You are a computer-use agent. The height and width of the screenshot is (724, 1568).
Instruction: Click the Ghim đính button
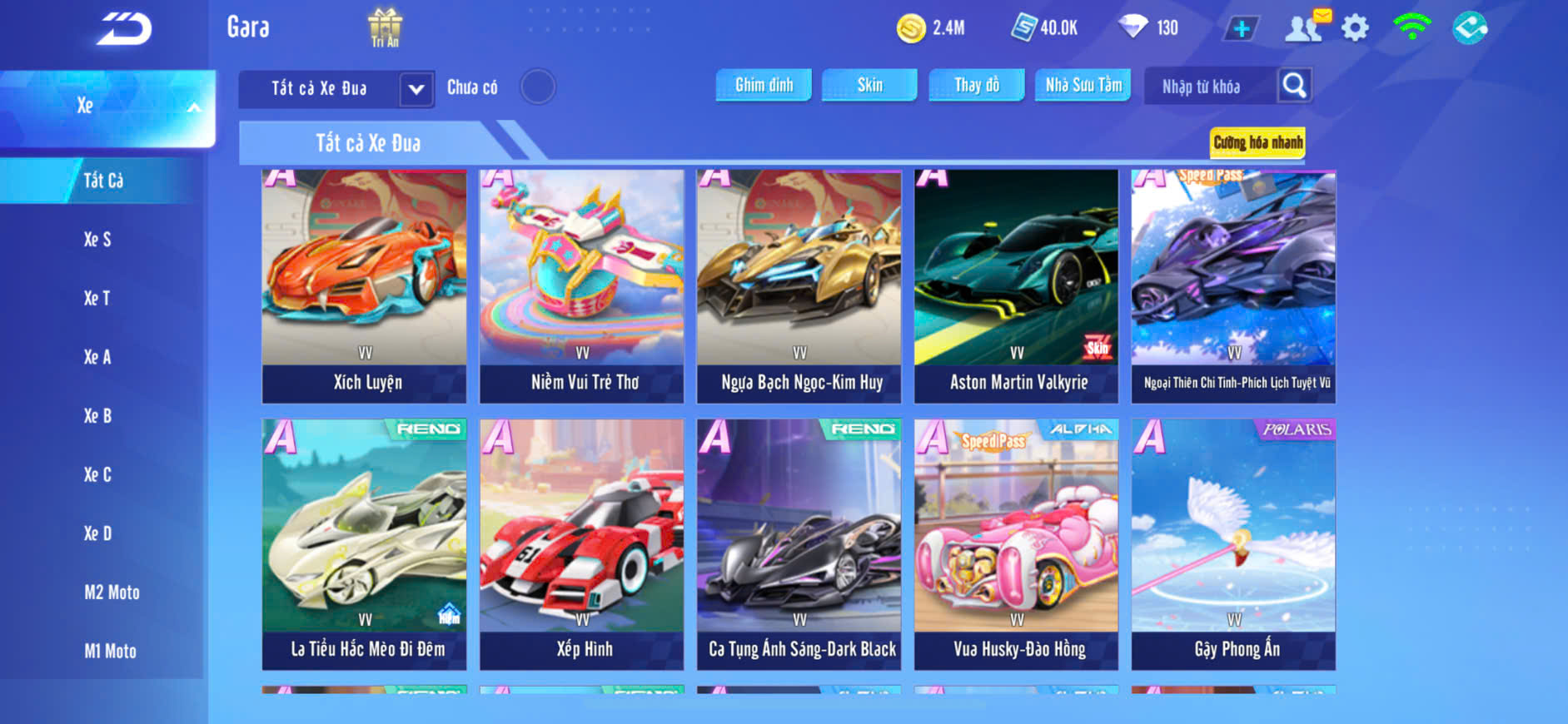[x=764, y=85]
